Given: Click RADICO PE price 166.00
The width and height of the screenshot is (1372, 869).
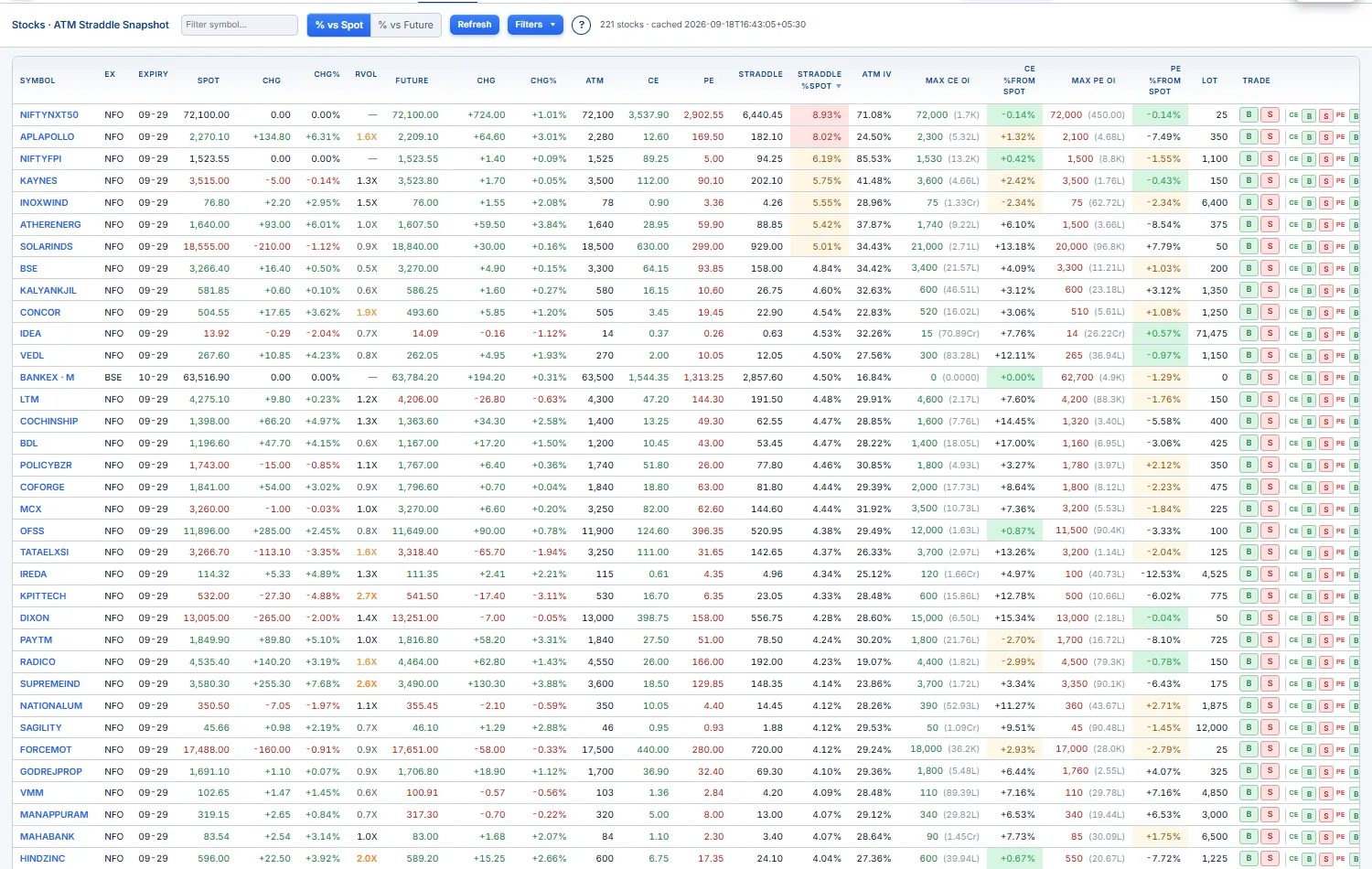Looking at the screenshot, I should (708, 662).
